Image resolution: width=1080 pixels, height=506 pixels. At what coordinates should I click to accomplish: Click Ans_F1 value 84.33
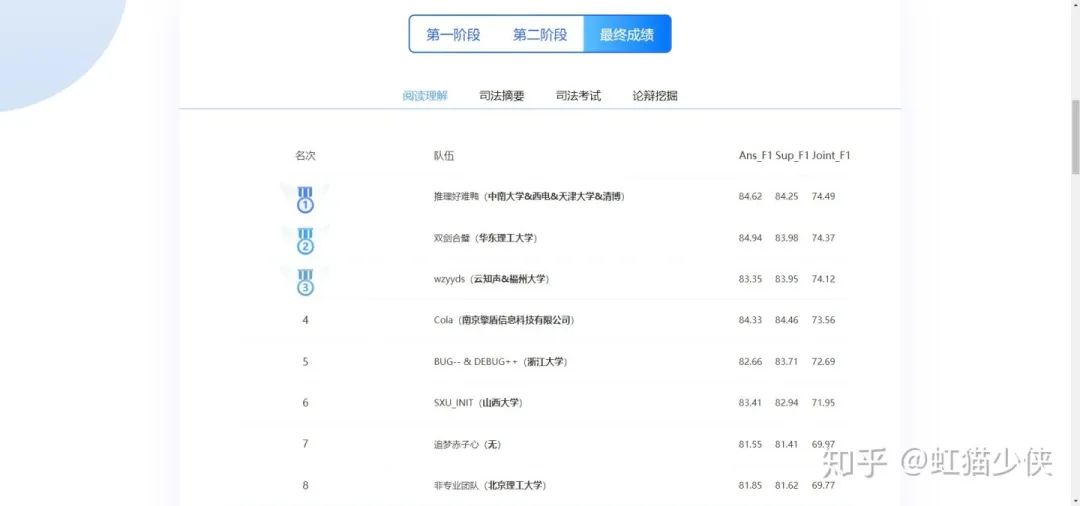click(x=750, y=320)
